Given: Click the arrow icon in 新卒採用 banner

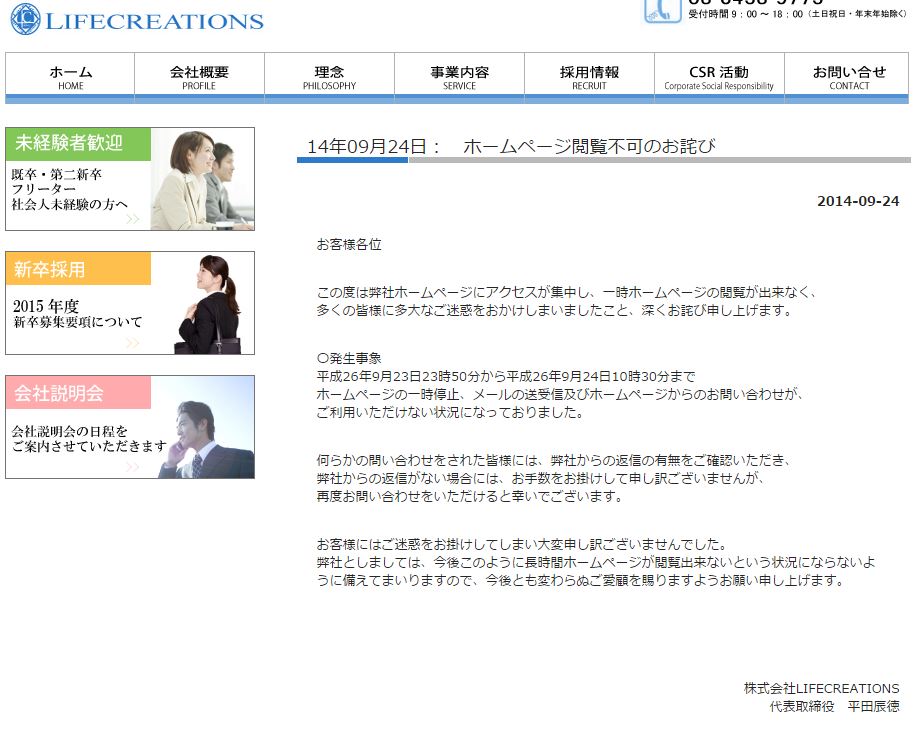Looking at the screenshot, I should (x=133, y=343).
